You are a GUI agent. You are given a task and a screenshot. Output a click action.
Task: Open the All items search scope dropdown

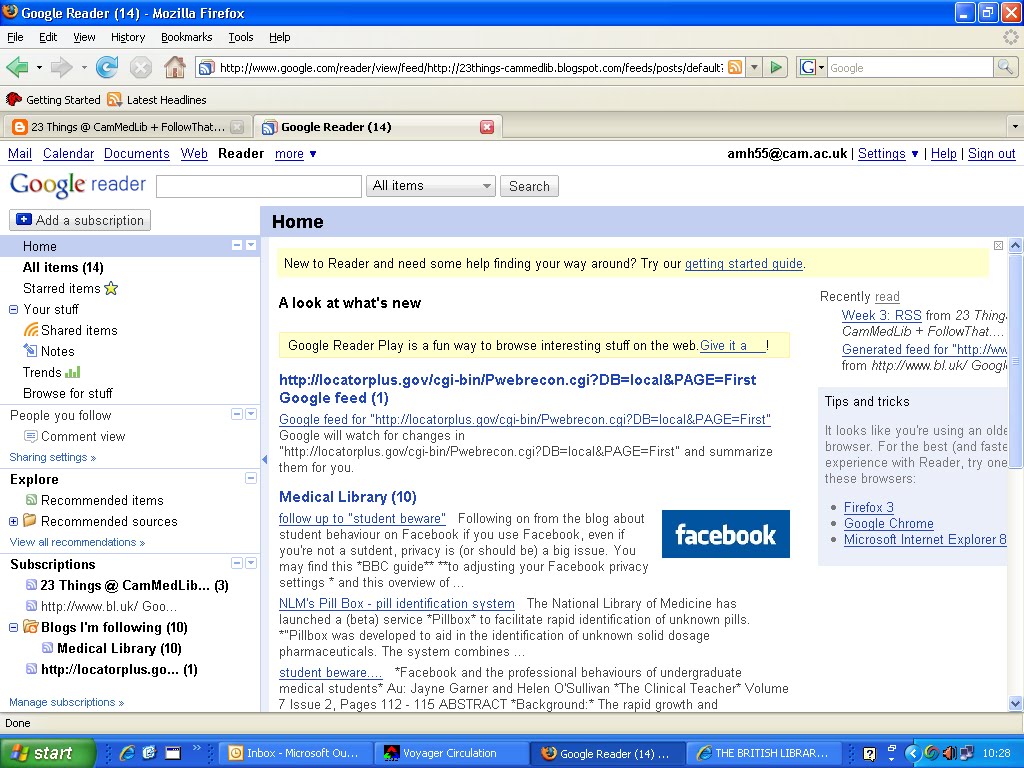[x=431, y=186]
